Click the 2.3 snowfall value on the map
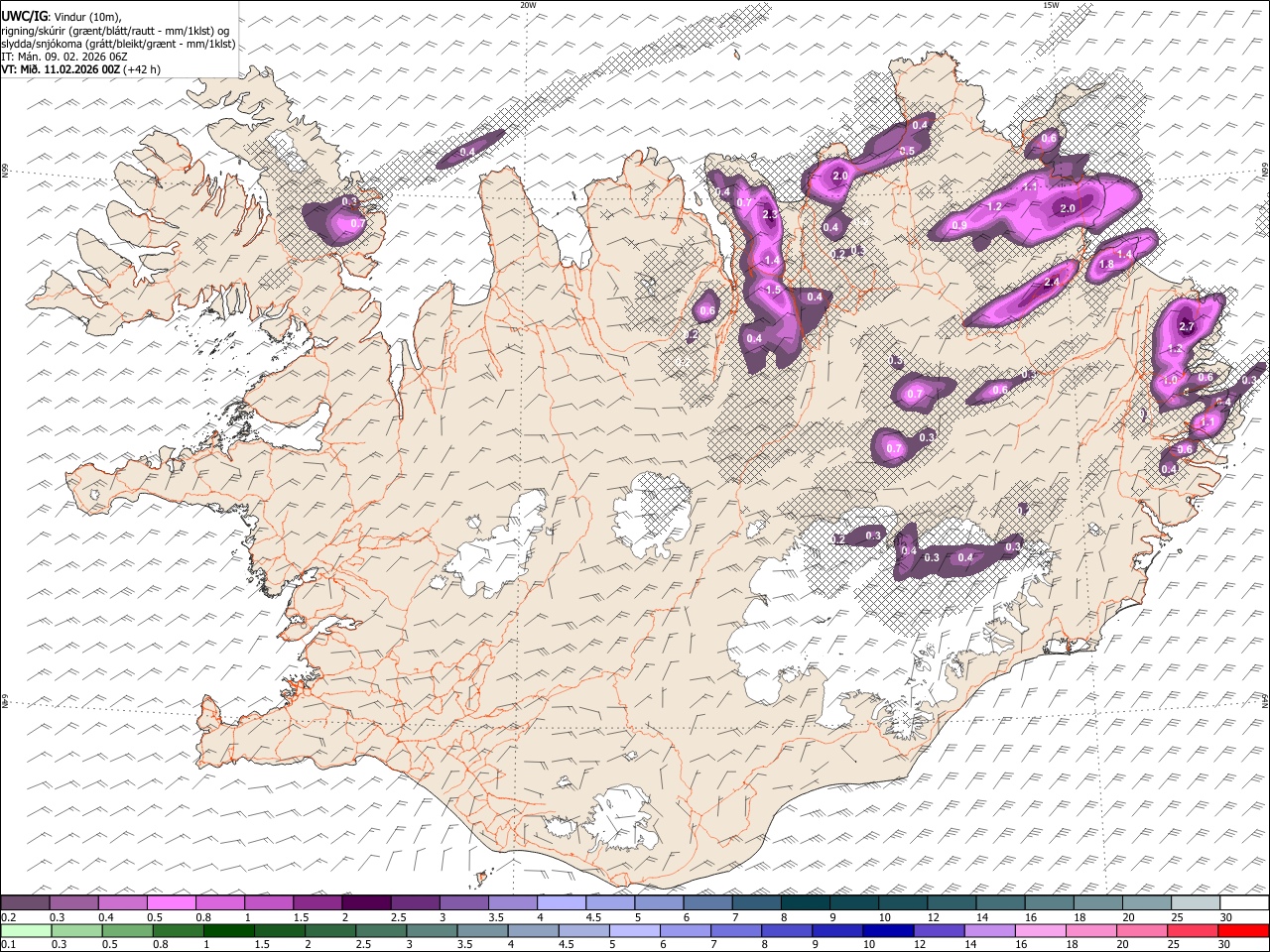 pos(770,215)
